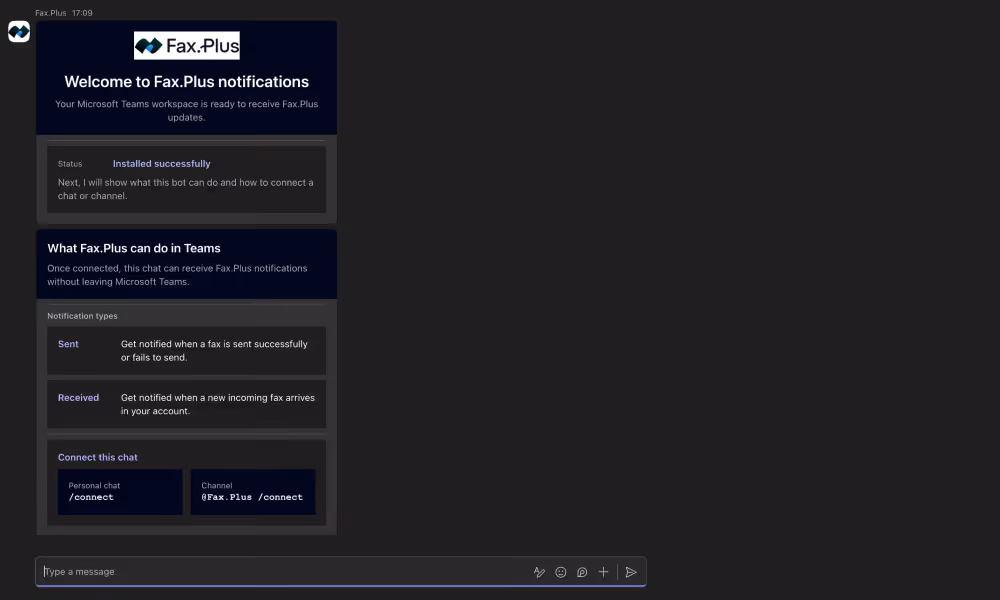Screen dimensions: 1000x600
Task: Click the description 'Get notified when a new incoming fax'
Action: (x=202, y=397)
